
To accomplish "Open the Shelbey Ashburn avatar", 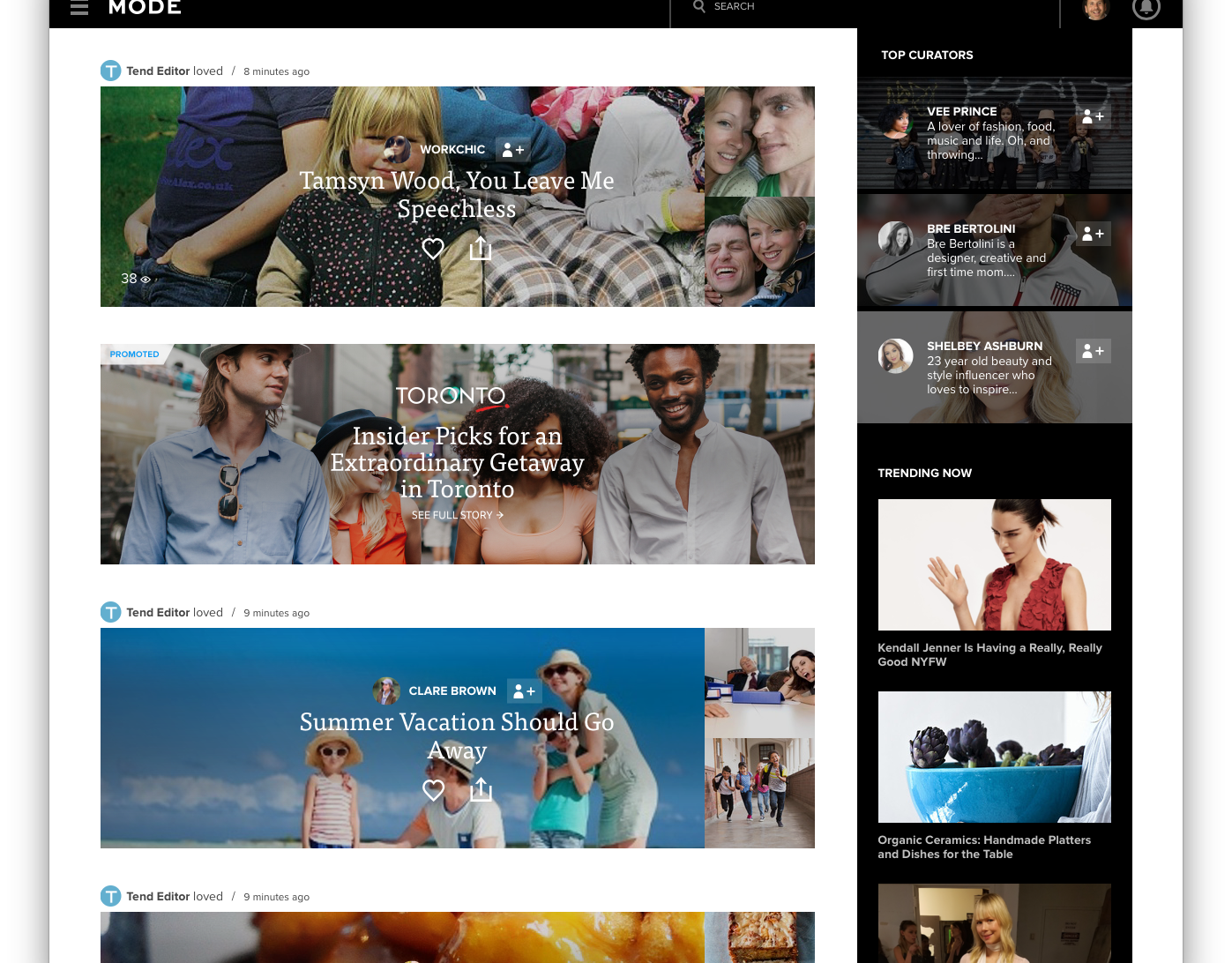I will (x=895, y=356).
